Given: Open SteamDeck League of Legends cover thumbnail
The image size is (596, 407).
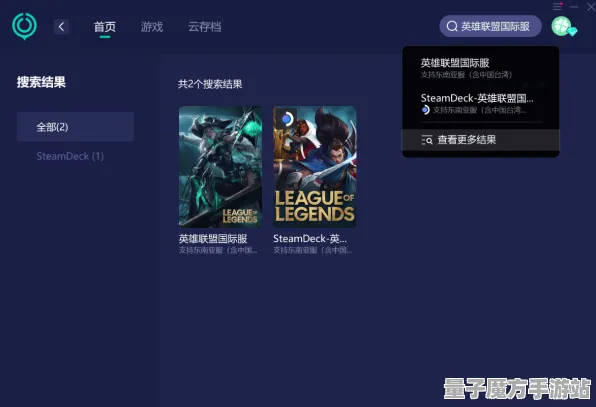Looking at the screenshot, I should pos(315,167).
